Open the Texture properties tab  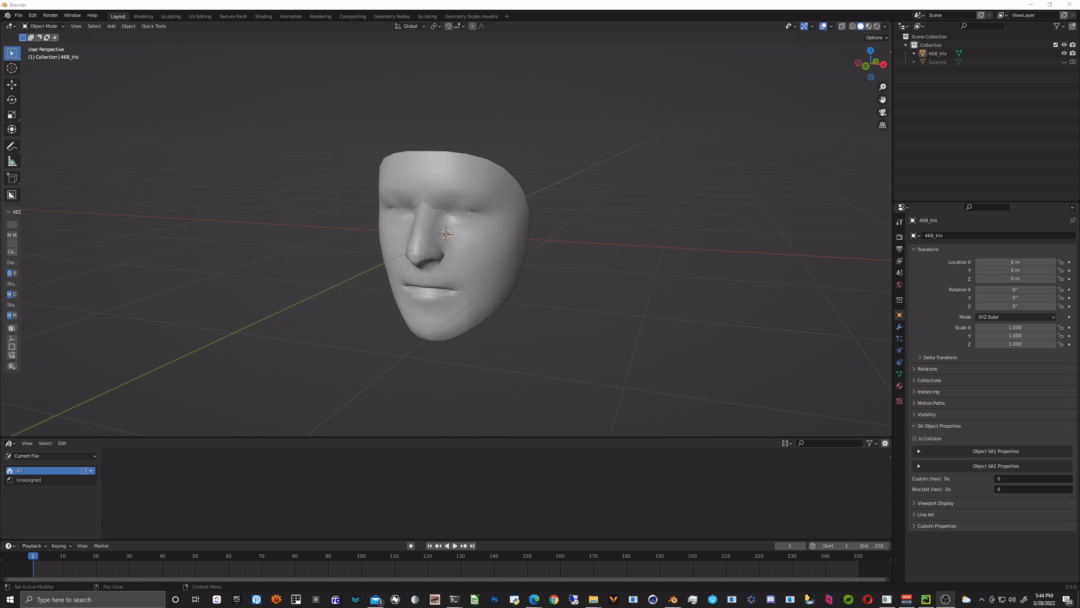[899, 401]
